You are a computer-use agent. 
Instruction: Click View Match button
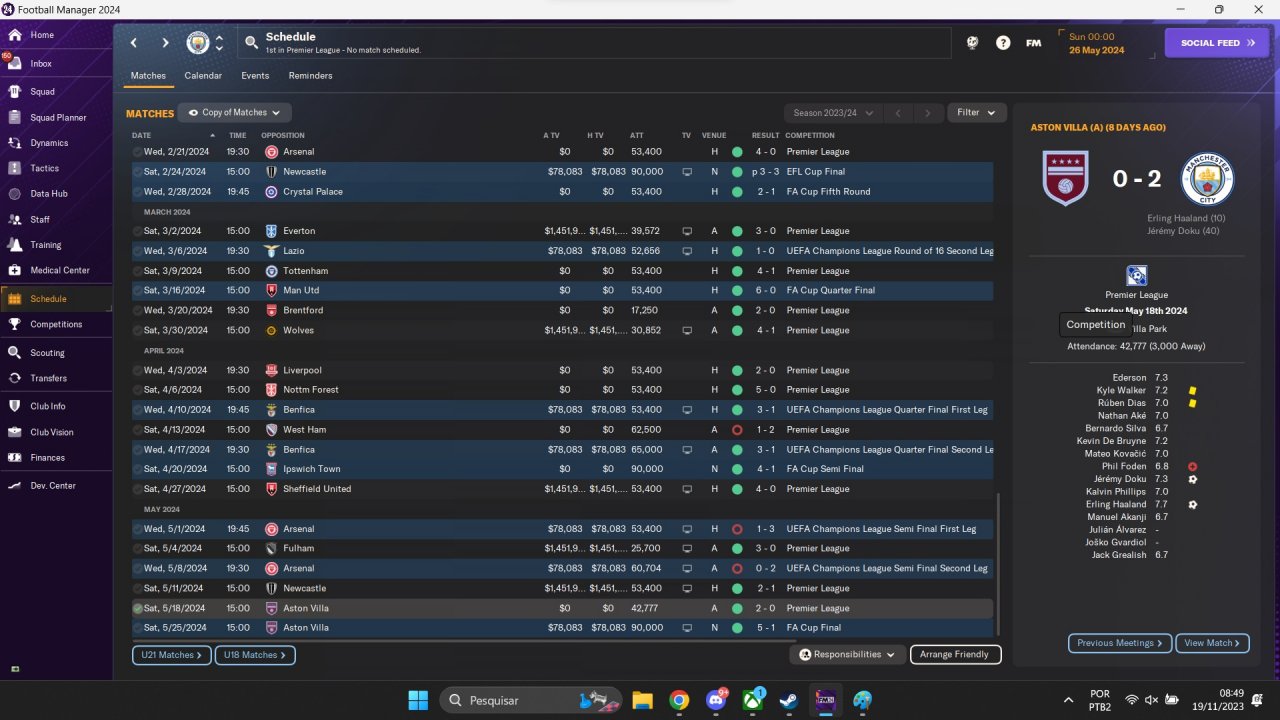[x=1212, y=643]
